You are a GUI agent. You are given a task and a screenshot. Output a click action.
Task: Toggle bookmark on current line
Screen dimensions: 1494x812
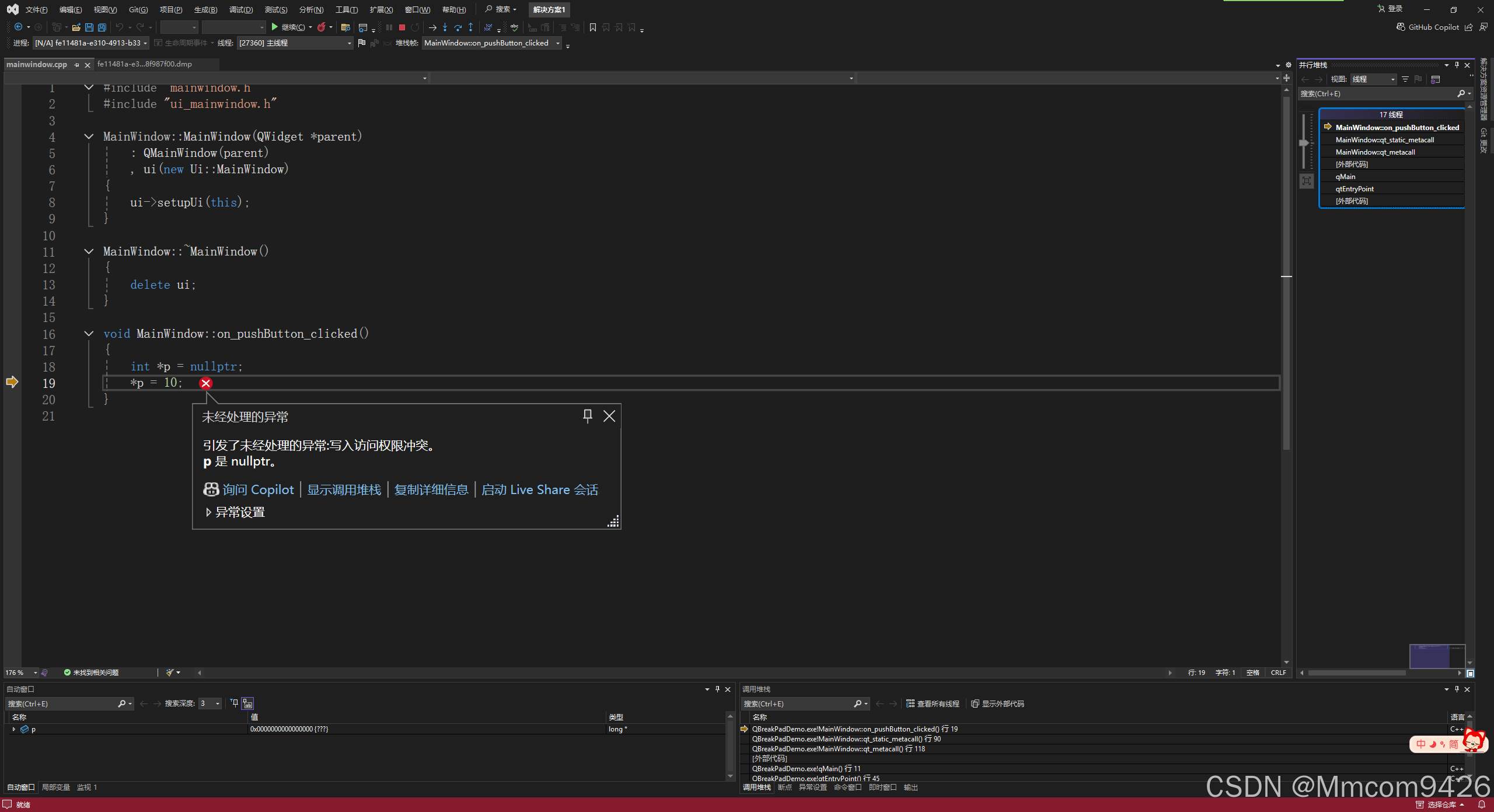pyautogui.click(x=593, y=27)
